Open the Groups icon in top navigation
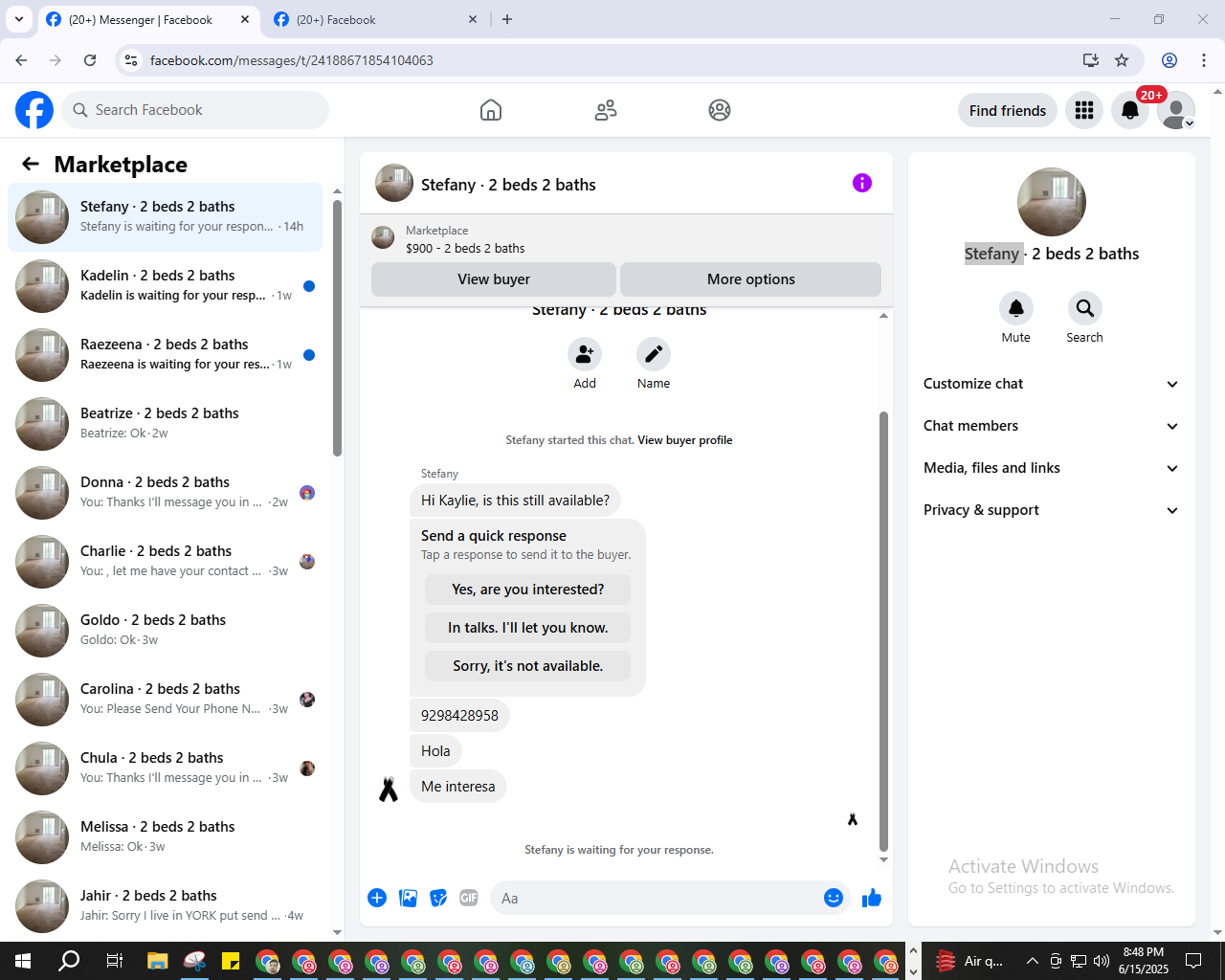This screenshot has height=980, width=1225. coord(720,110)
